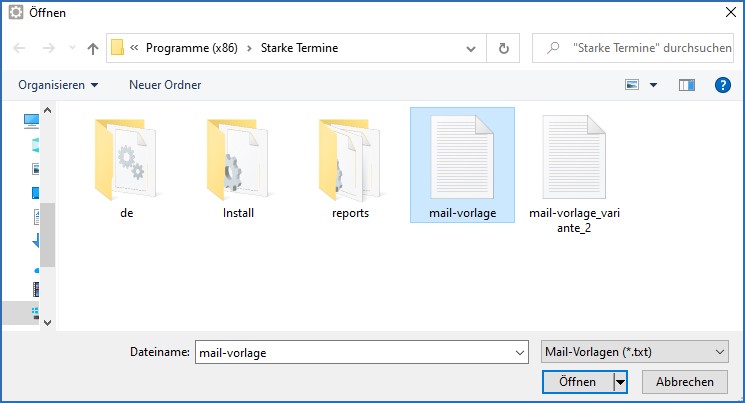The width and height of the screenshot is (745, 403).
Task: Click the 'Install' folder name label
Action: (238, 213)
